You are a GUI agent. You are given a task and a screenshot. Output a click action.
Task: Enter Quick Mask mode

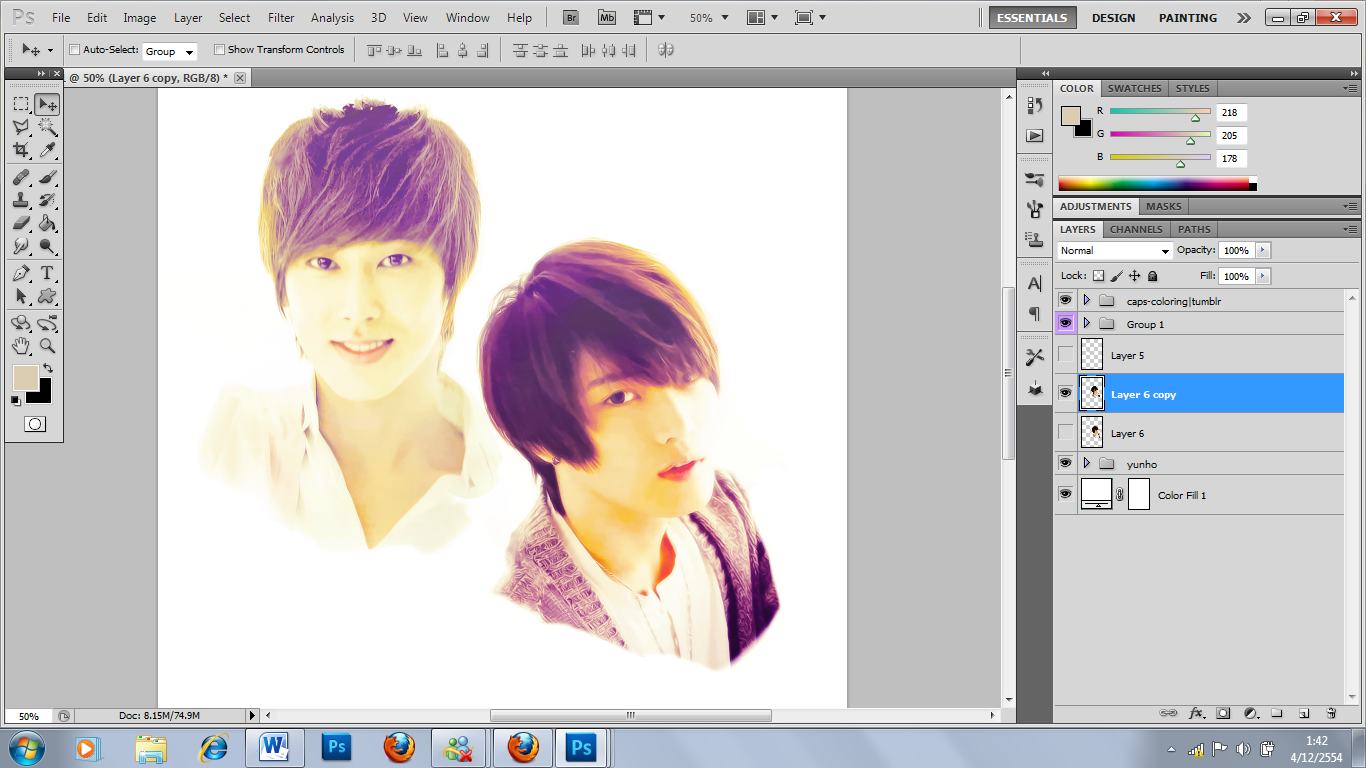(x=35, y=424)
